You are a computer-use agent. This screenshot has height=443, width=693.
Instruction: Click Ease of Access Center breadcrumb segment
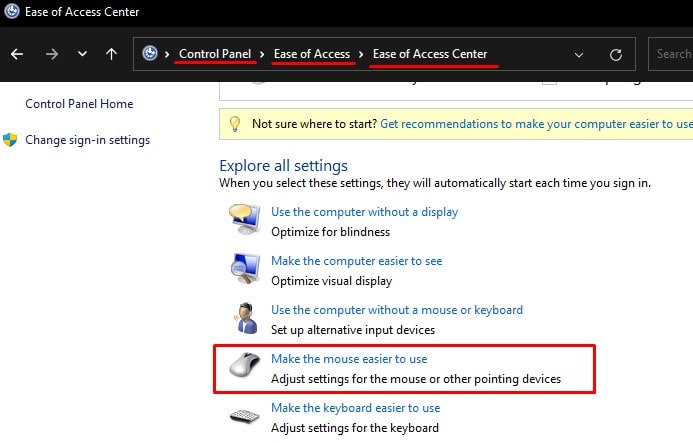pyautogui.click(x=430, y=54)
